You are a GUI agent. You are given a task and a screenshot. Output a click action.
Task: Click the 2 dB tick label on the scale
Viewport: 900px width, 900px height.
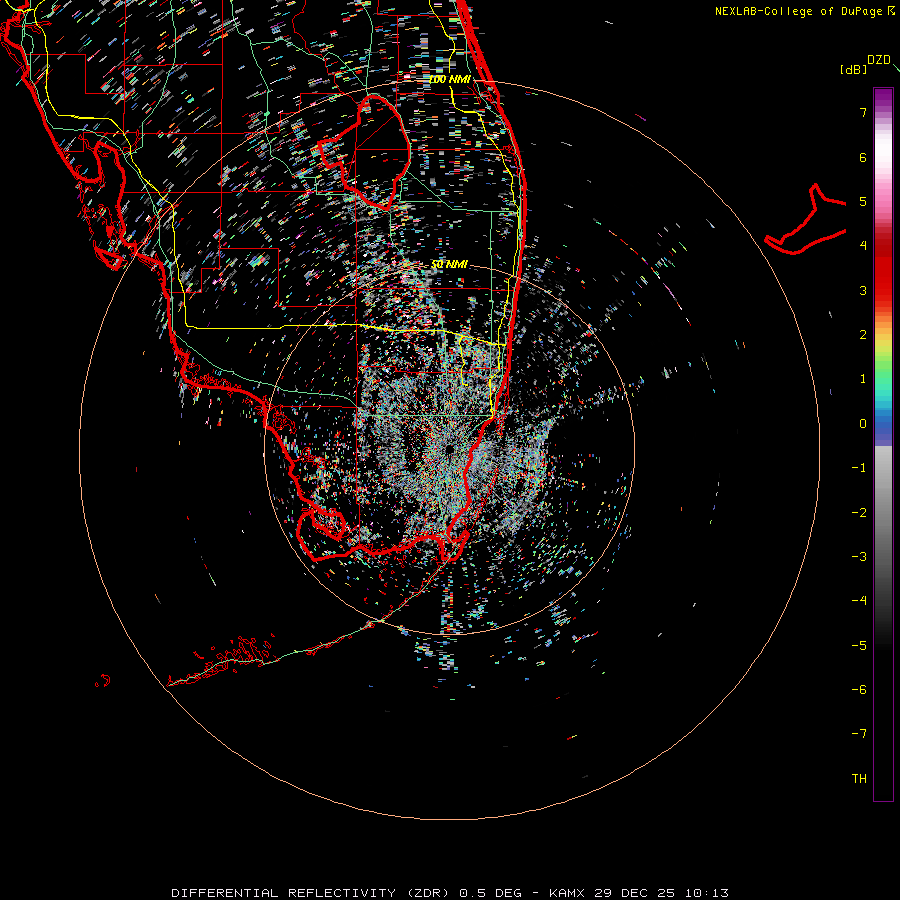pyautogui.click(x=863, y=335)
